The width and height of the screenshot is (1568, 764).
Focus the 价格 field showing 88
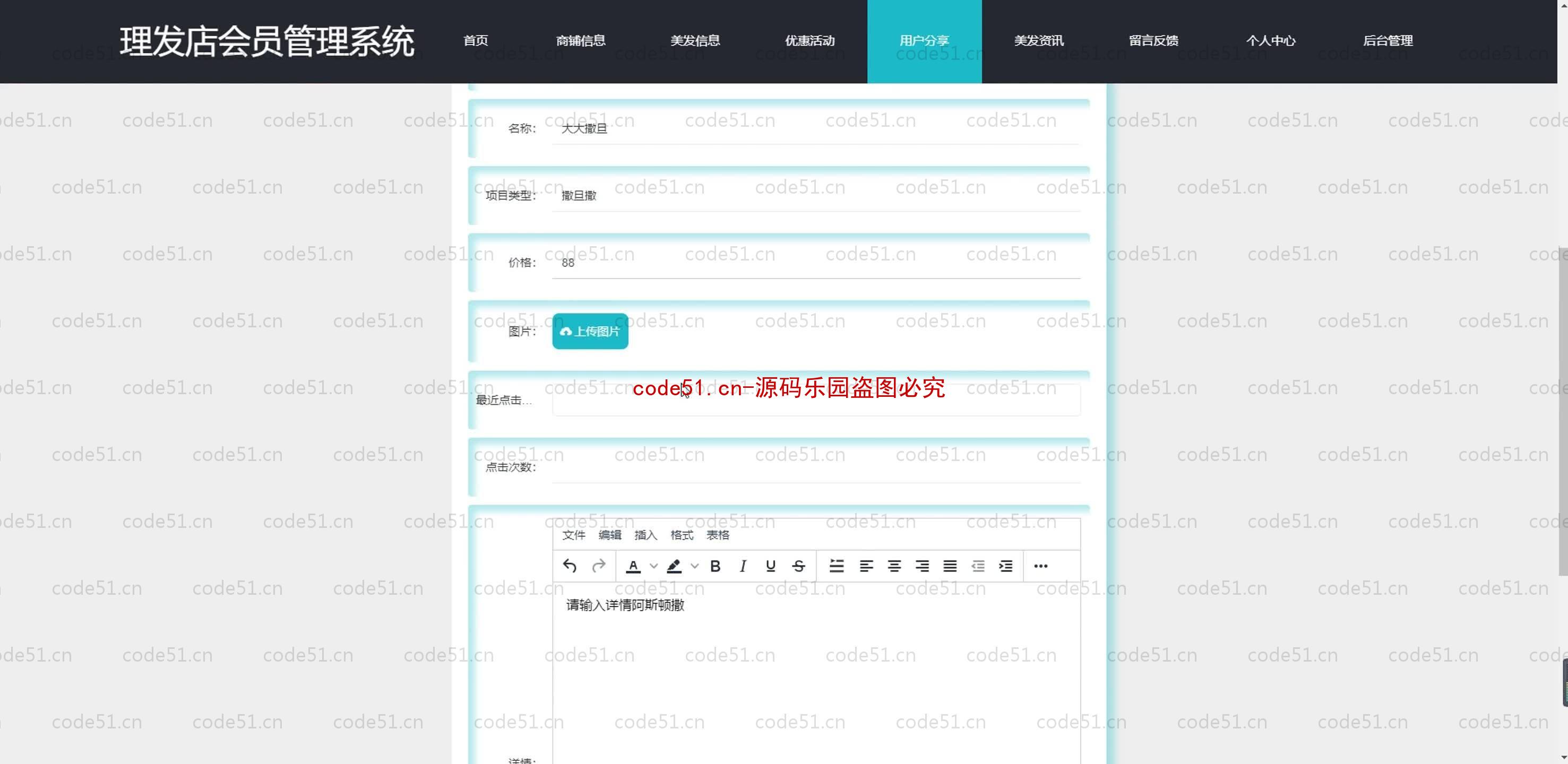816,263
